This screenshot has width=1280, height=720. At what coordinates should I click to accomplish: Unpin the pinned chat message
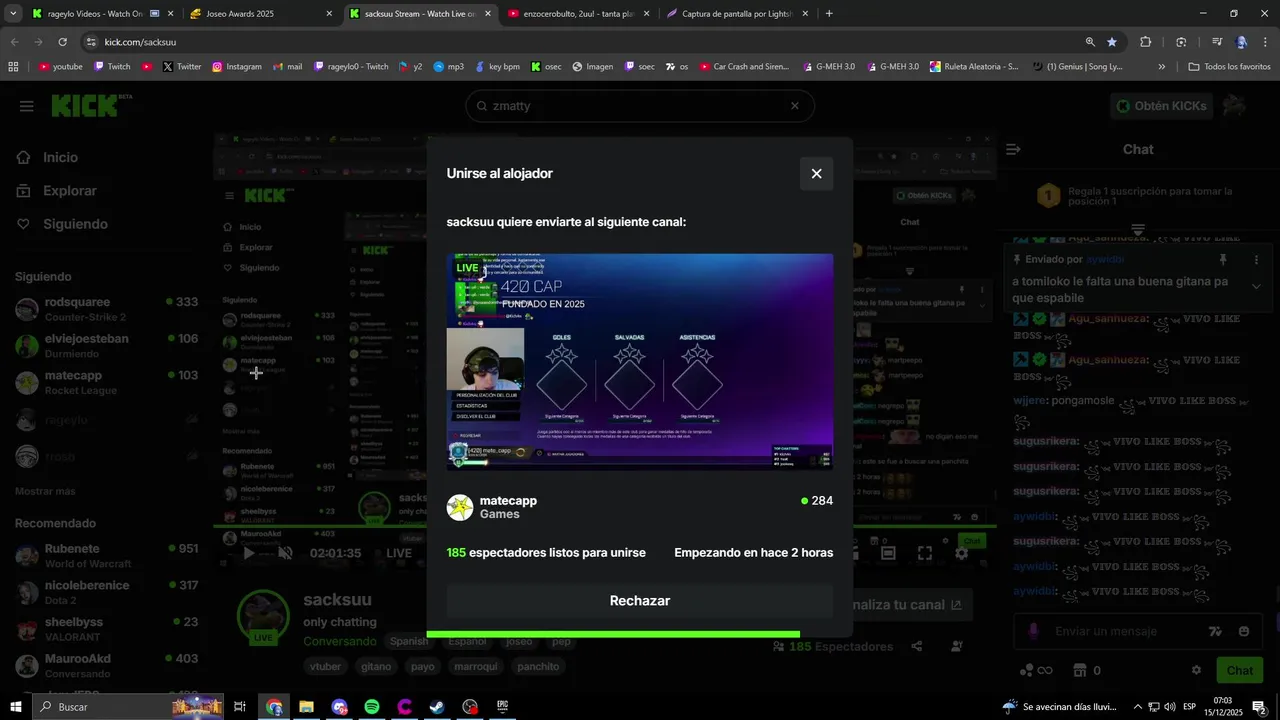1222,259
